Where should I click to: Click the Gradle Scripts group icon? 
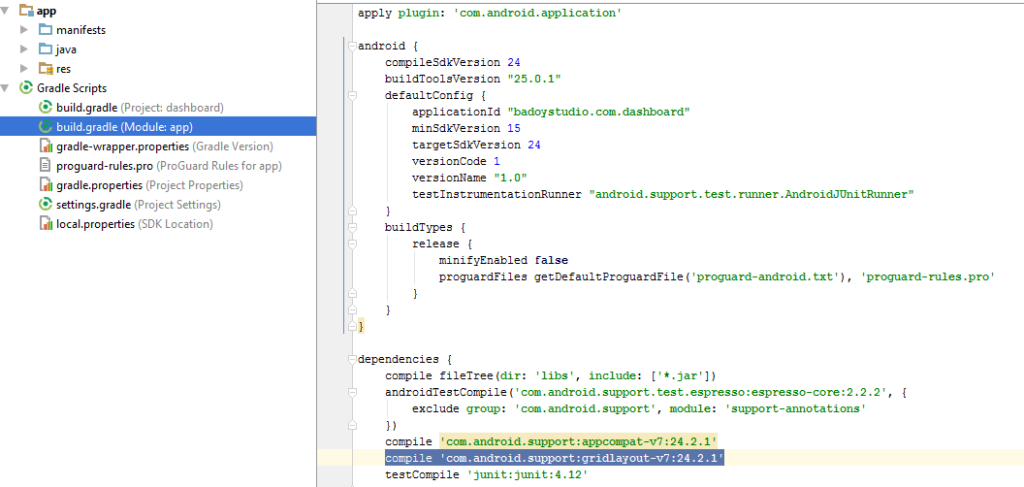pyautogui.click(x=26, y=88)
